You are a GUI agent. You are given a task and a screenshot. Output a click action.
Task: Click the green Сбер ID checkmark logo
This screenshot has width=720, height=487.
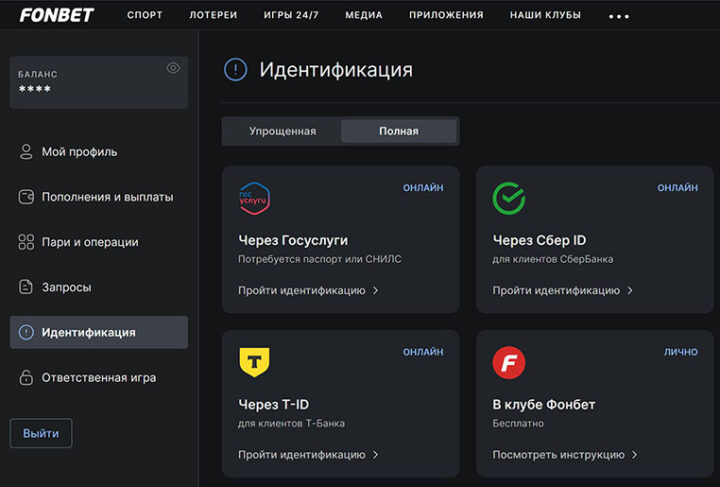point(509,198)
